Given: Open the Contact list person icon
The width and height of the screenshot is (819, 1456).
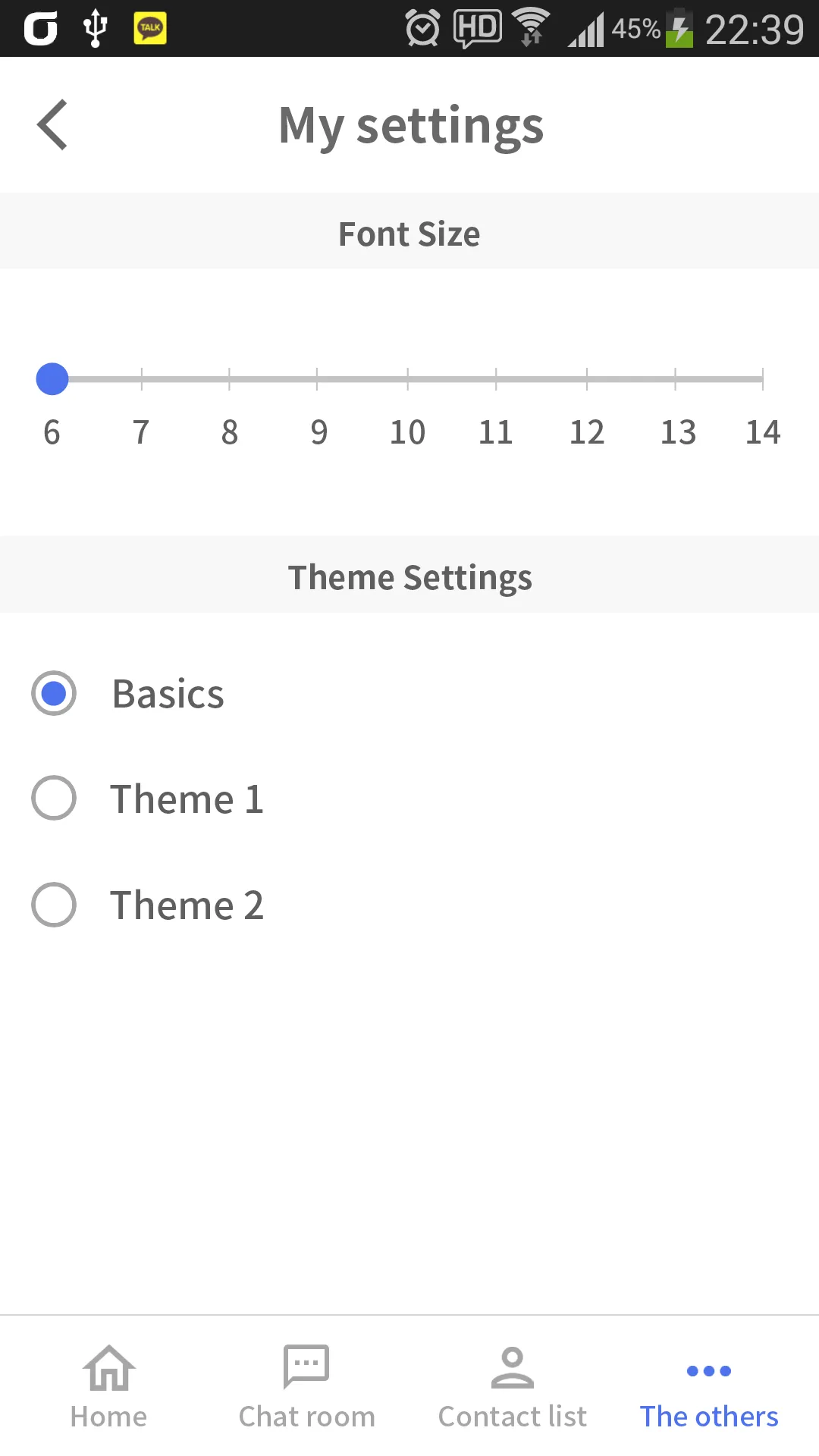Looking at the screenshot, I should (513, 1367).
